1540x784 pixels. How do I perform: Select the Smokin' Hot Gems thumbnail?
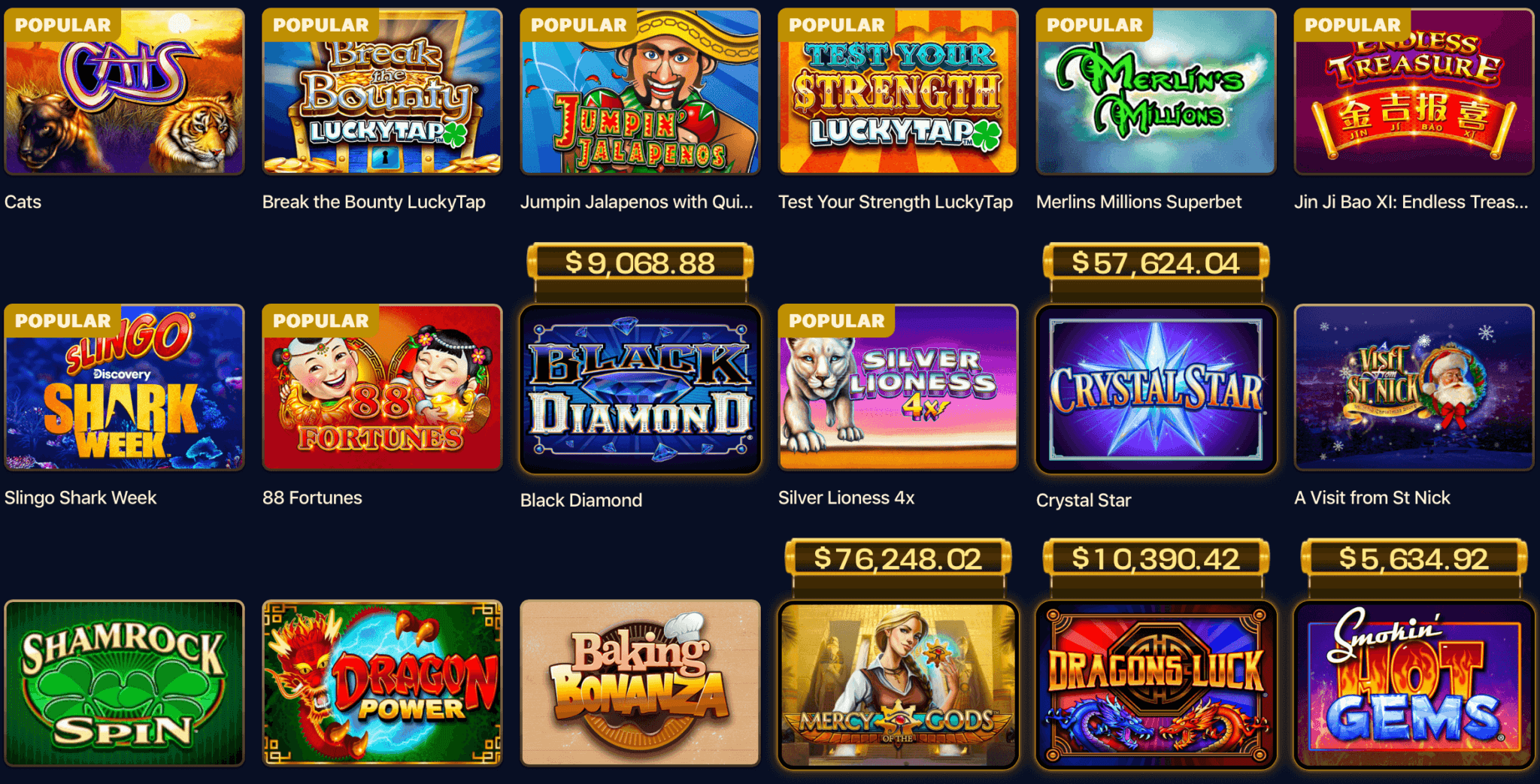click(1414, 685)
